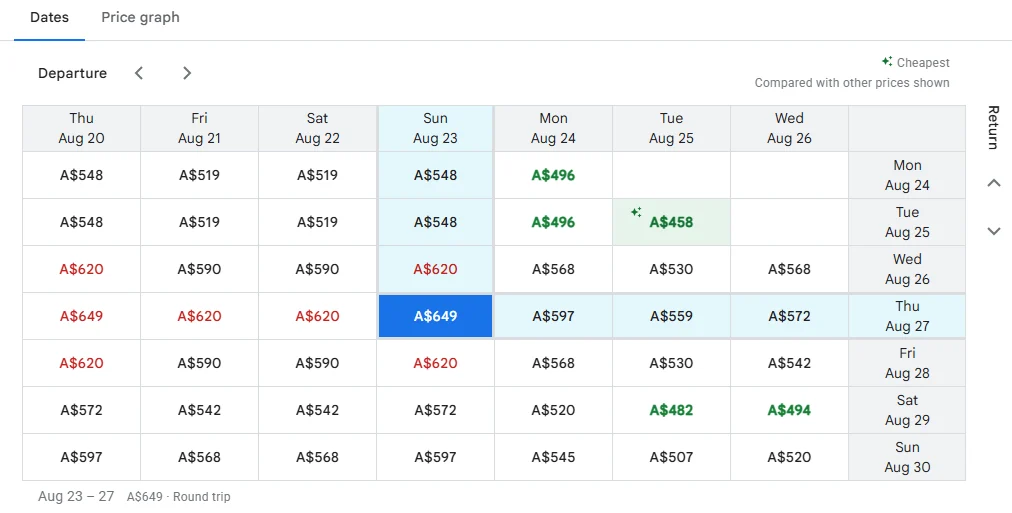Select red A$620 departing Aug 22, returning Aug 27
1012x513 pixels.
318,316
